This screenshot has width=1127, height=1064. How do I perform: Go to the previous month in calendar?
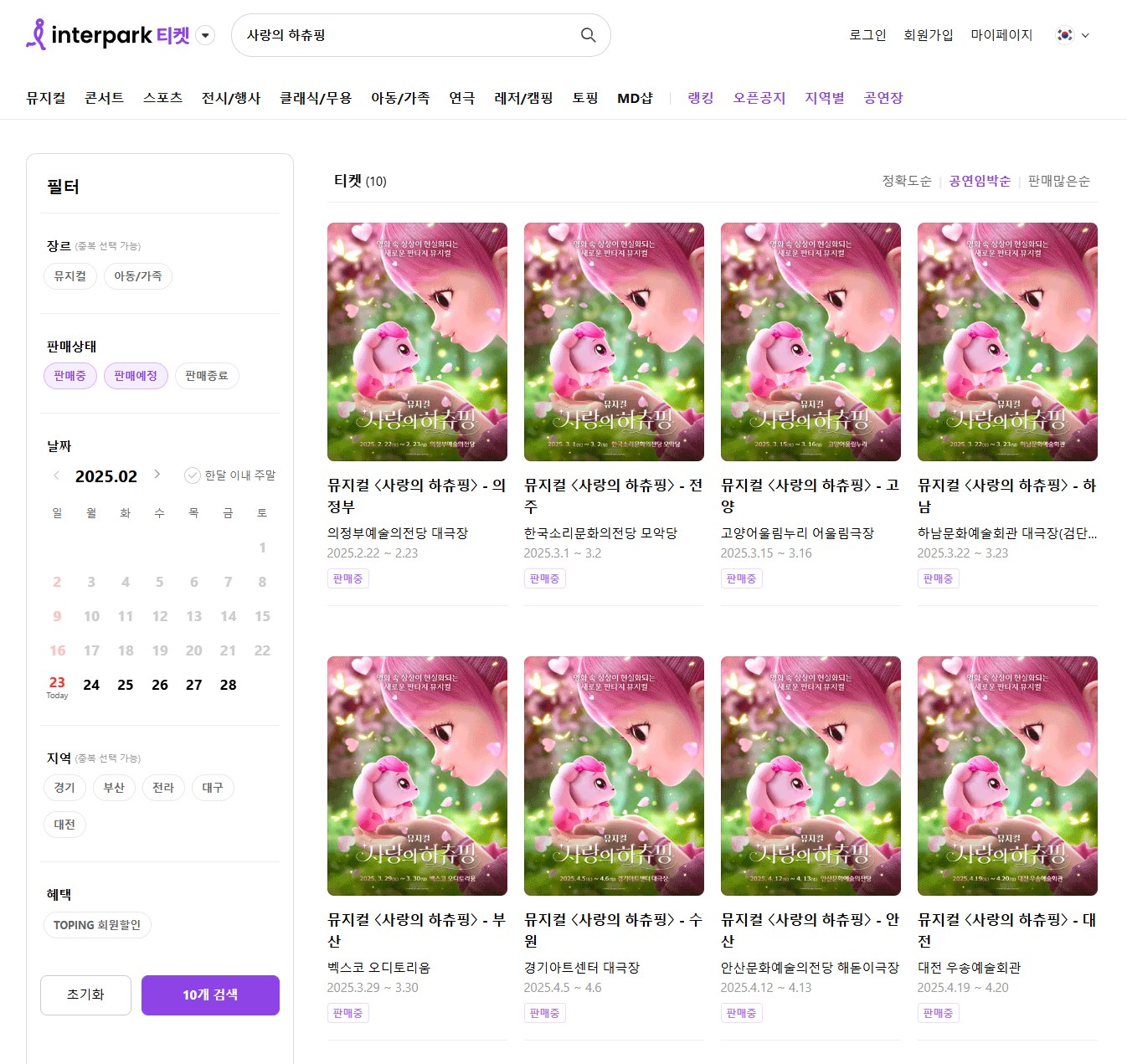[x=56, y=475]
